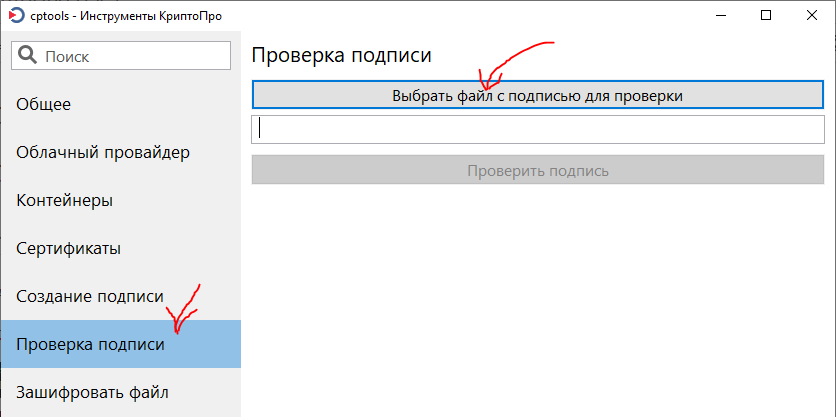Minimize the cptools window
The width and height of the screenshot is (836, 417).
point(720,16)
